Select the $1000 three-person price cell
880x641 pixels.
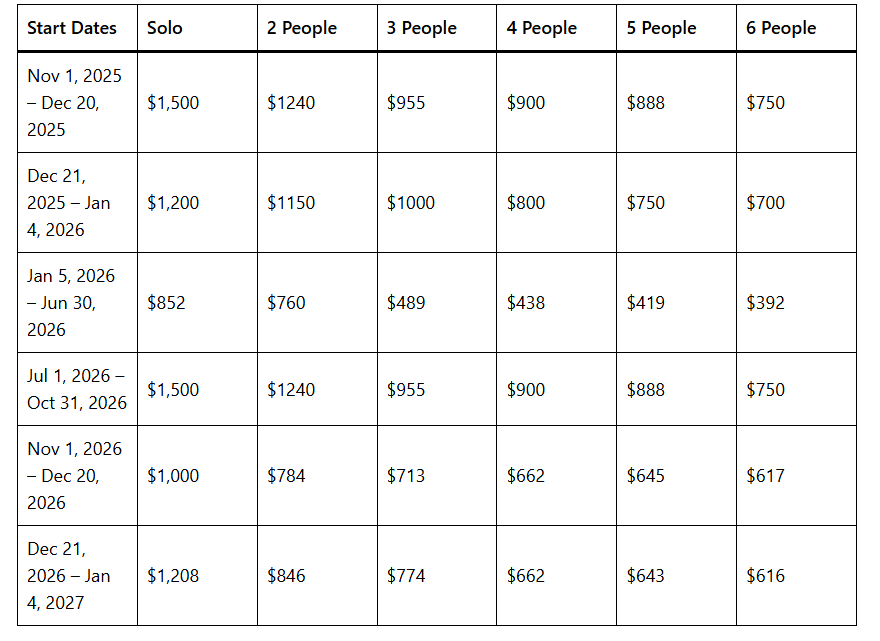point(411,202)
